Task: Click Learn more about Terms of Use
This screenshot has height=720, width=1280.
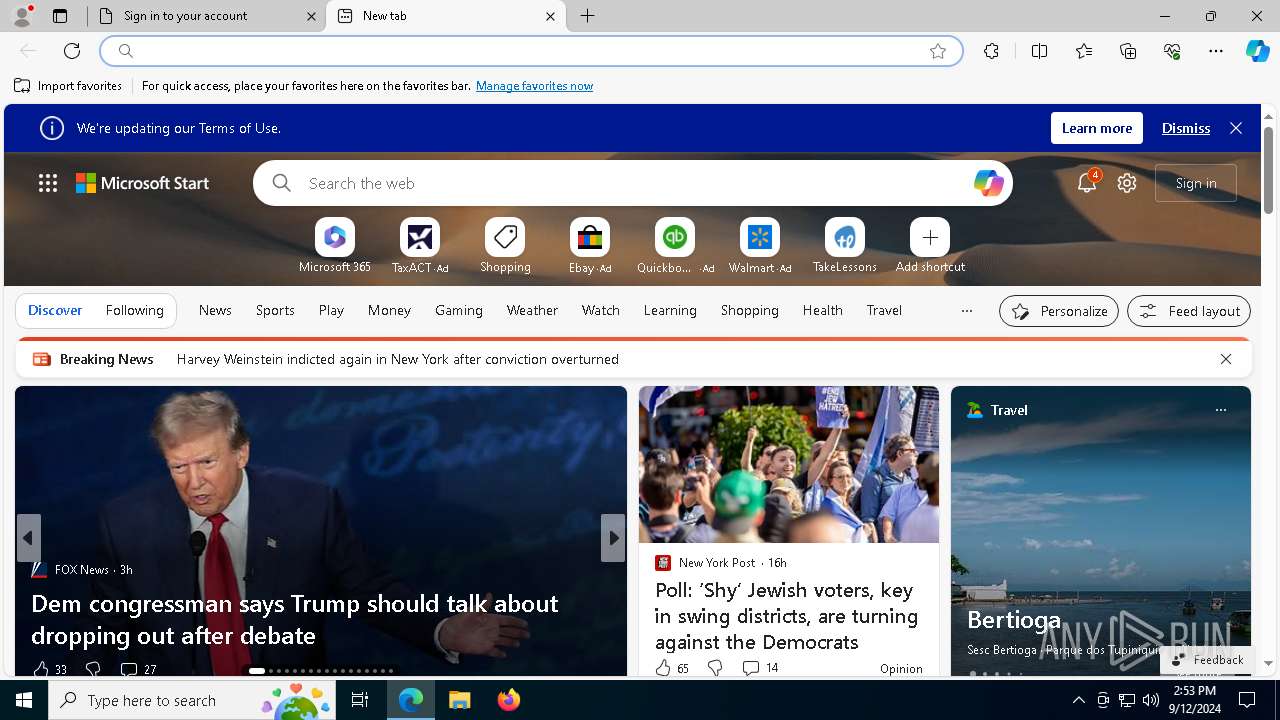Action: (1097, 128)
